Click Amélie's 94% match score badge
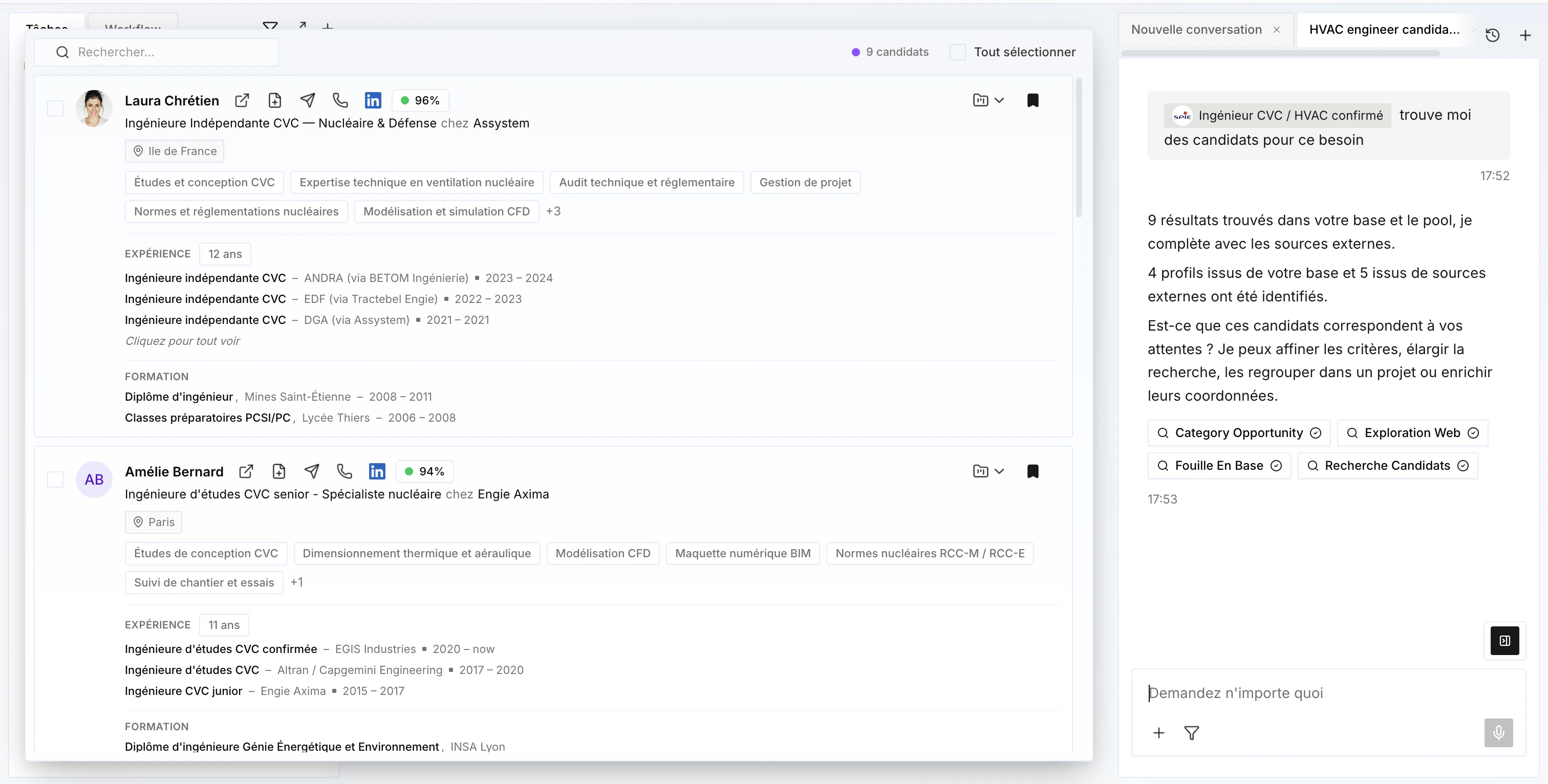The height and width of the screenshot is (784, 1548). pos(425,472)
